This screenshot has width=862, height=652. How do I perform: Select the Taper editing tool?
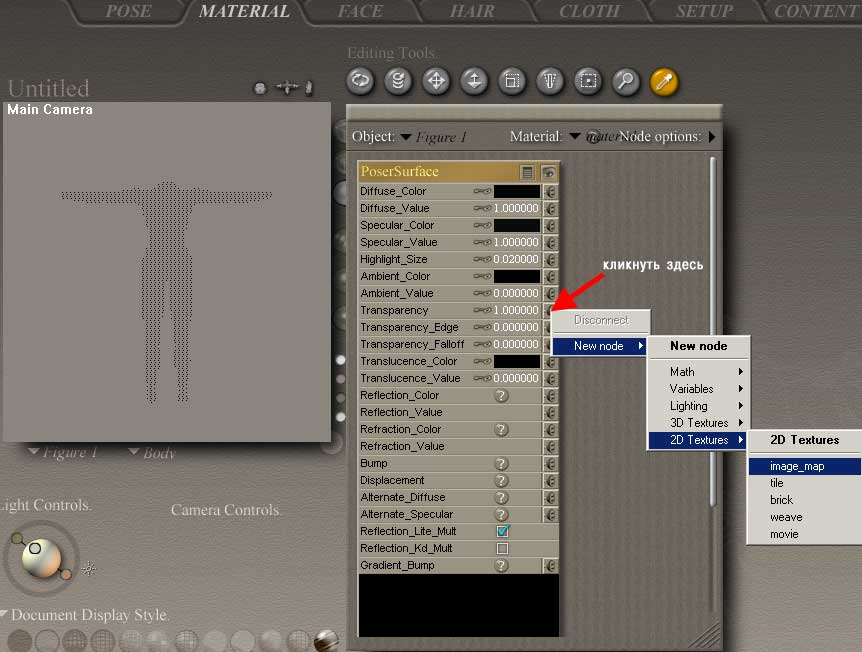tap(550, 81)
